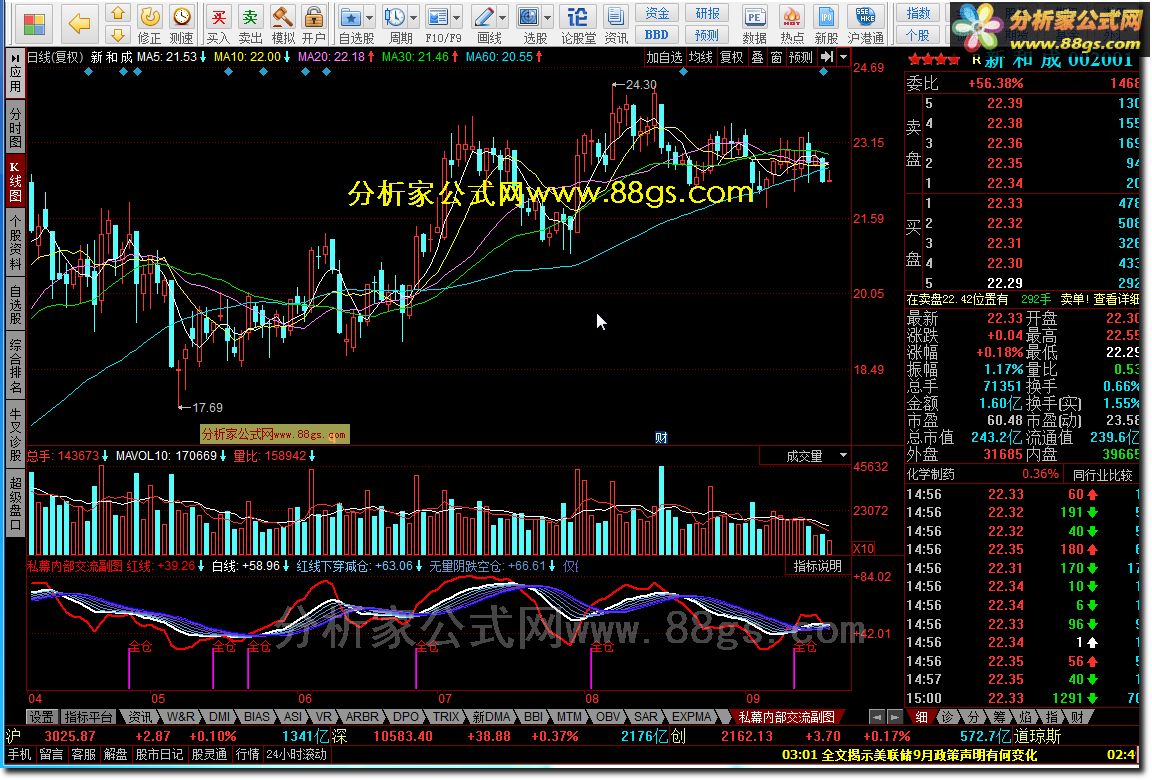This screenshot has height=780, width=1152.
Task: Click 查看详细 link in order panel
Action: coord(1116,299)
